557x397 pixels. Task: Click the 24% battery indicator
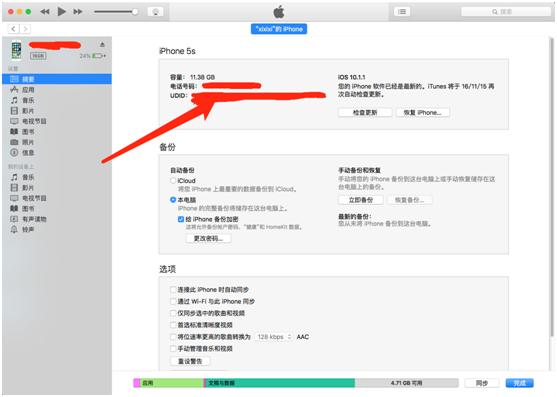pyautogui.click(x=92, y=56)
